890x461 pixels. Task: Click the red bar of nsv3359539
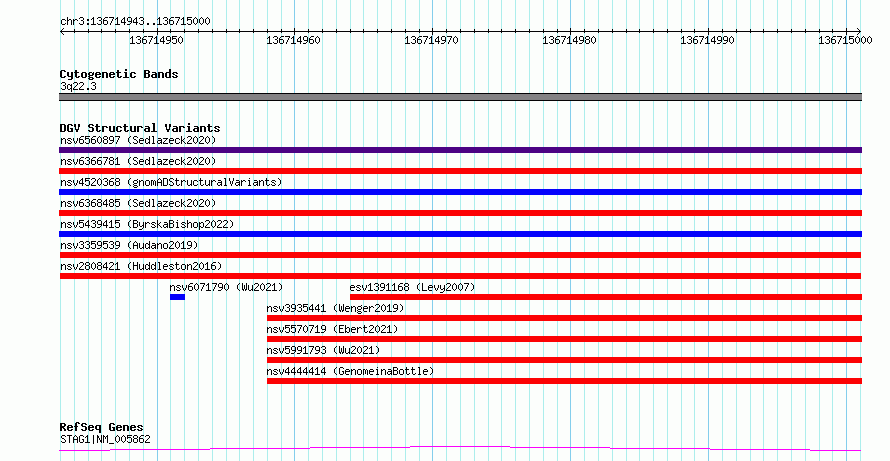click(x=460, y=255)
